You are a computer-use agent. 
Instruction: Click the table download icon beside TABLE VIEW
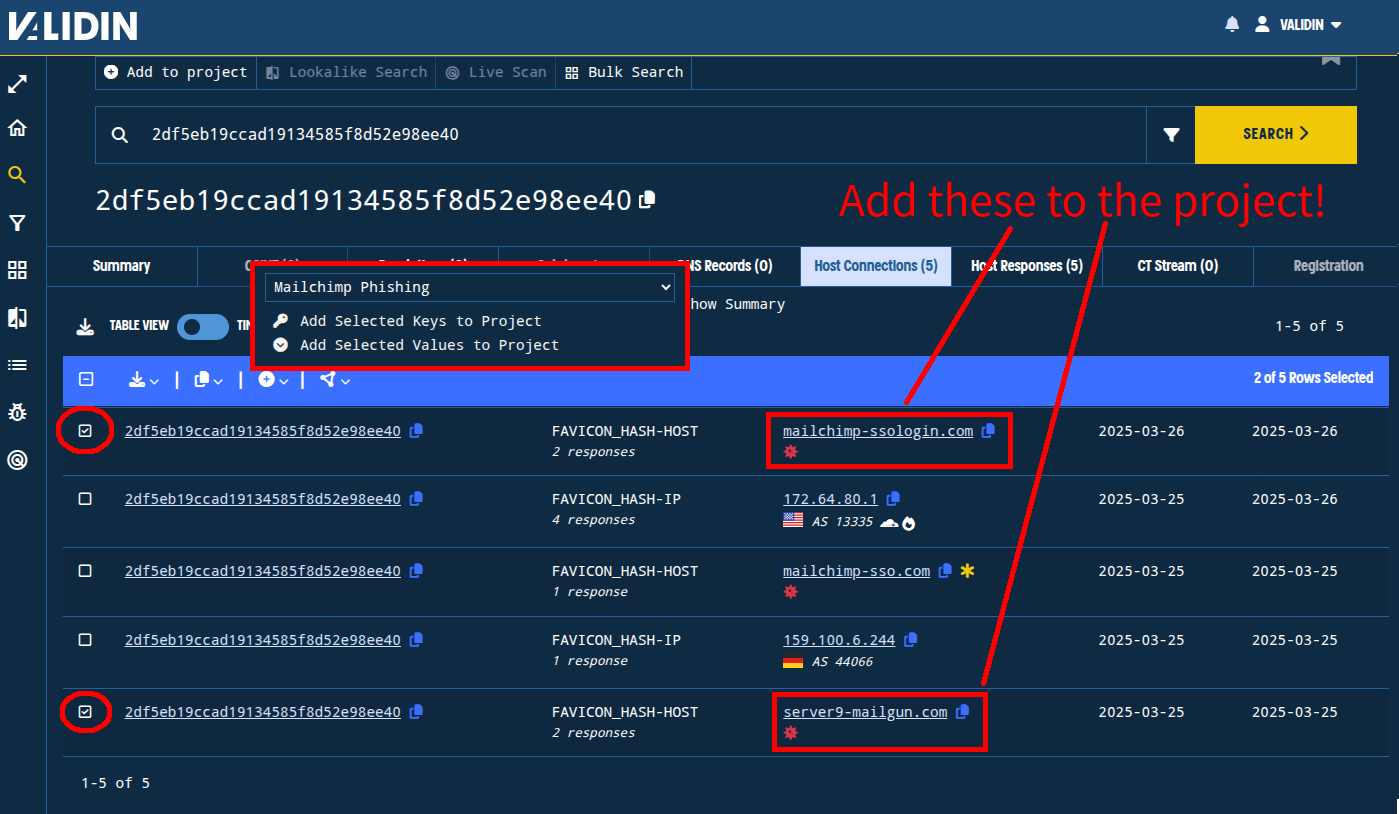pyautogui.click(x=86, y=326)
